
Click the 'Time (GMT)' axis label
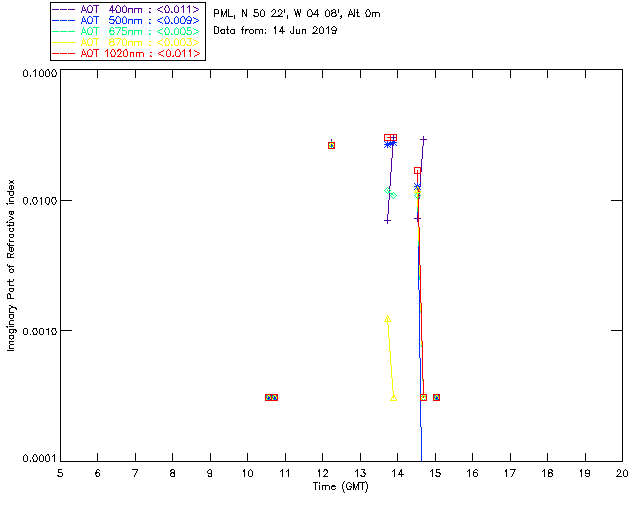340,487
